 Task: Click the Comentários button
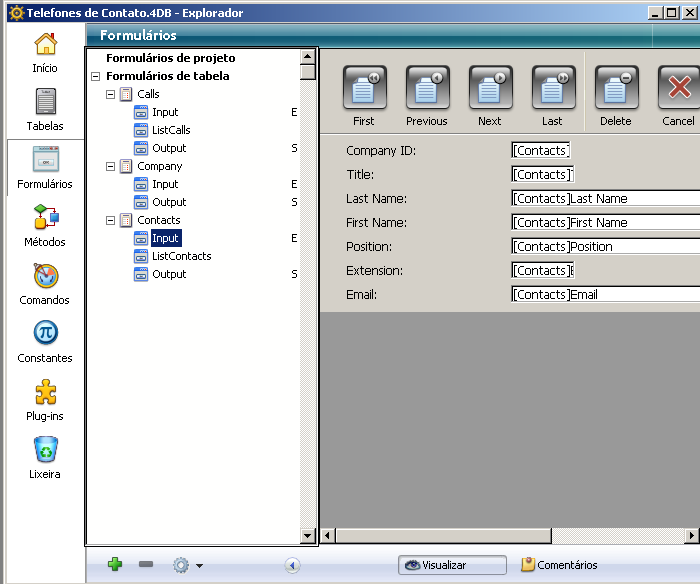coord(559,565)
